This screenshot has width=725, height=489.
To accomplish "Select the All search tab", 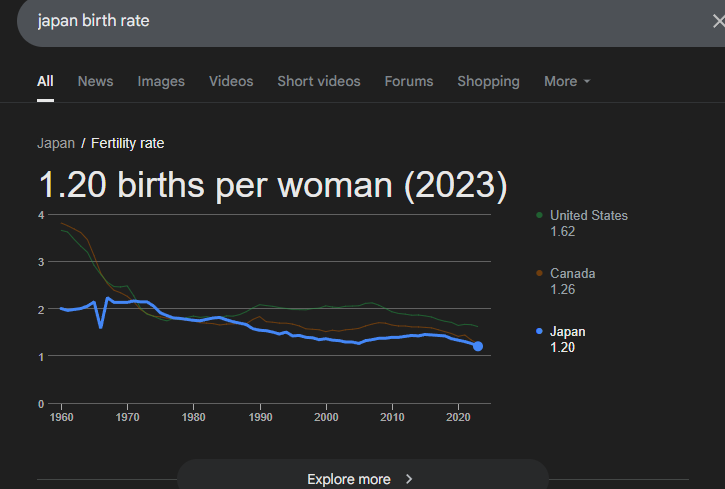I will 45,81.
